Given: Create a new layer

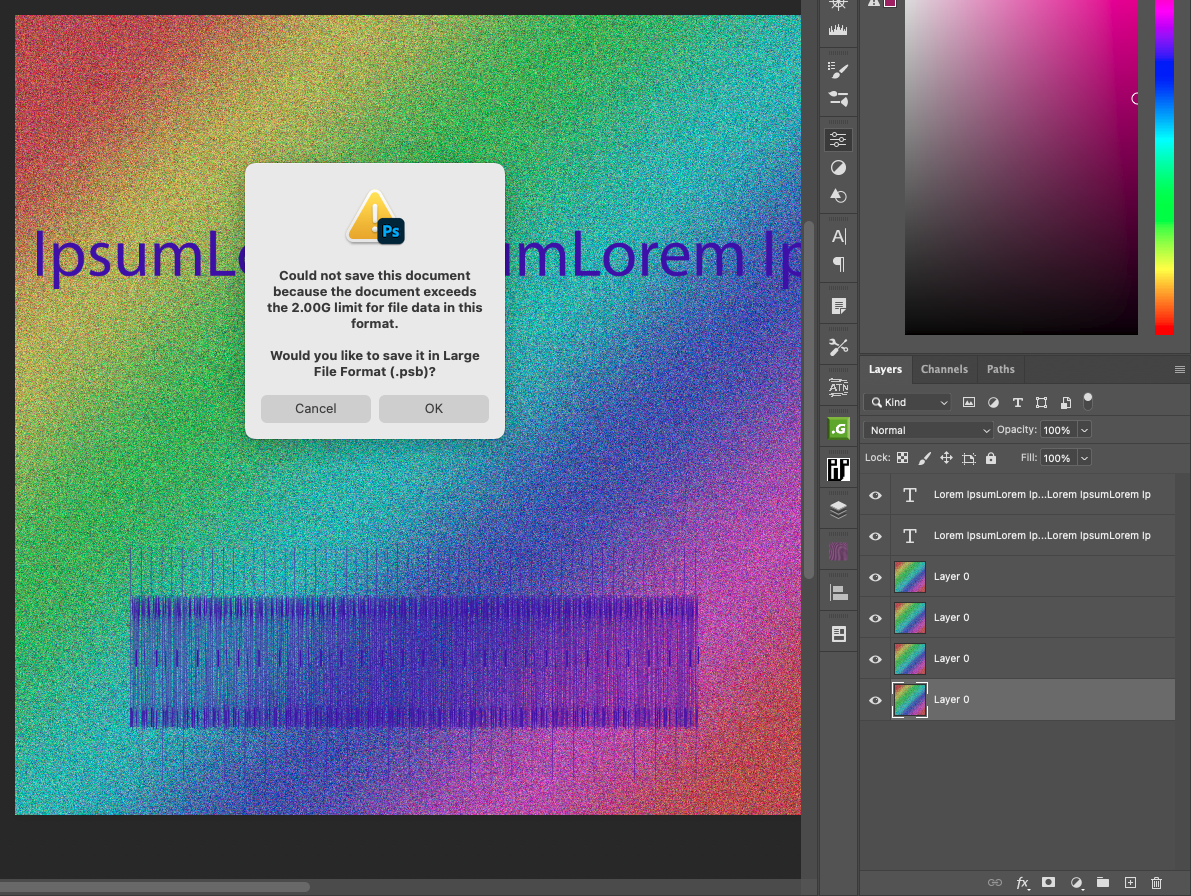Looking at the screenshot, I should coord(1130,883).
